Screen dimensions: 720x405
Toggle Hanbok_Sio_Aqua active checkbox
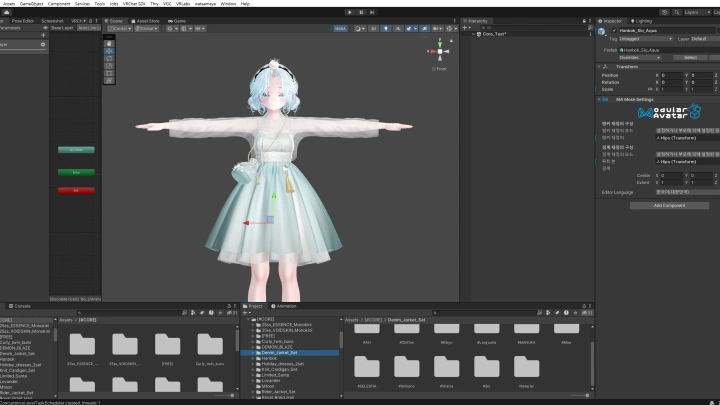614,31
